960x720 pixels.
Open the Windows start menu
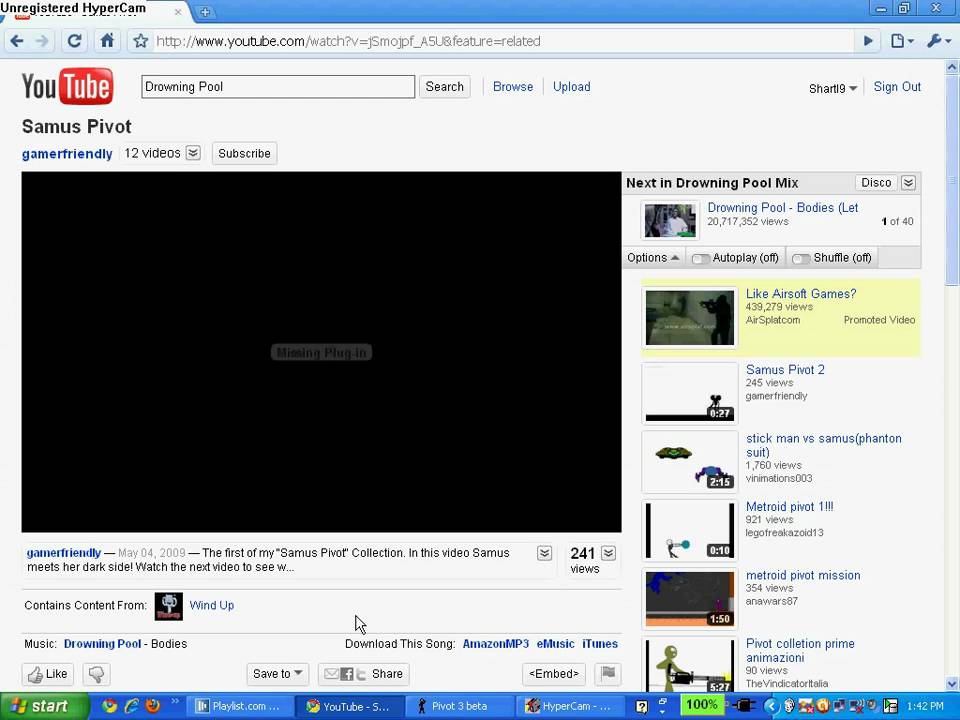point(43,706)
